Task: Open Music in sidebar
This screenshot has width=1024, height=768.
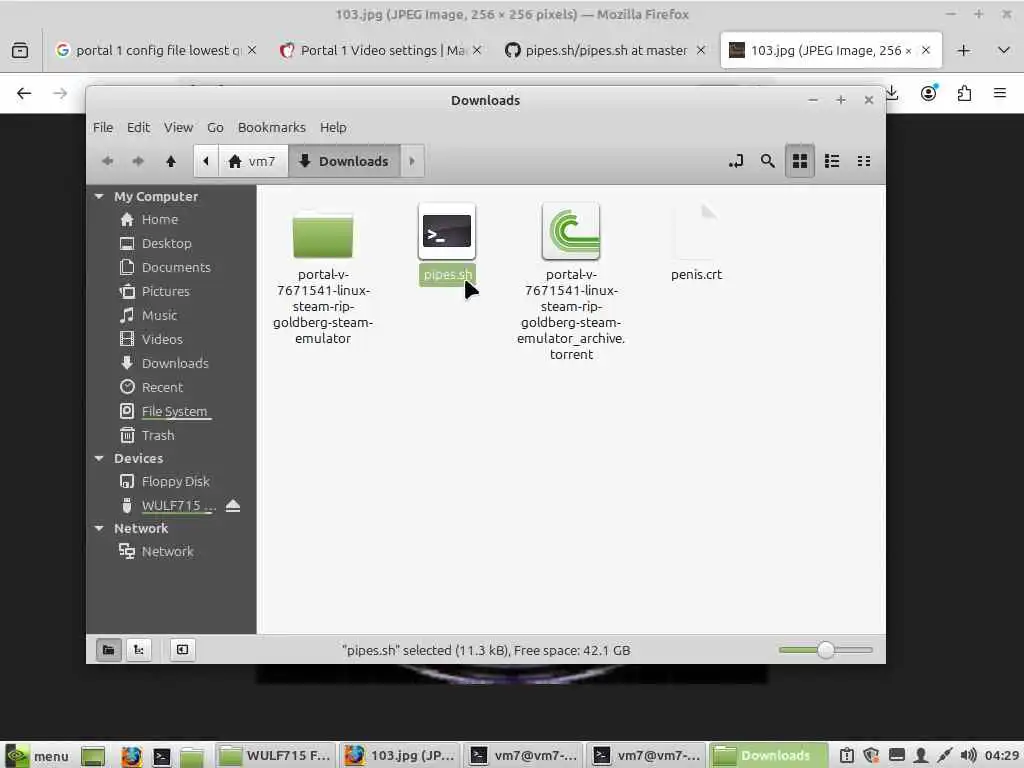Action: click(x=159, y=315)
